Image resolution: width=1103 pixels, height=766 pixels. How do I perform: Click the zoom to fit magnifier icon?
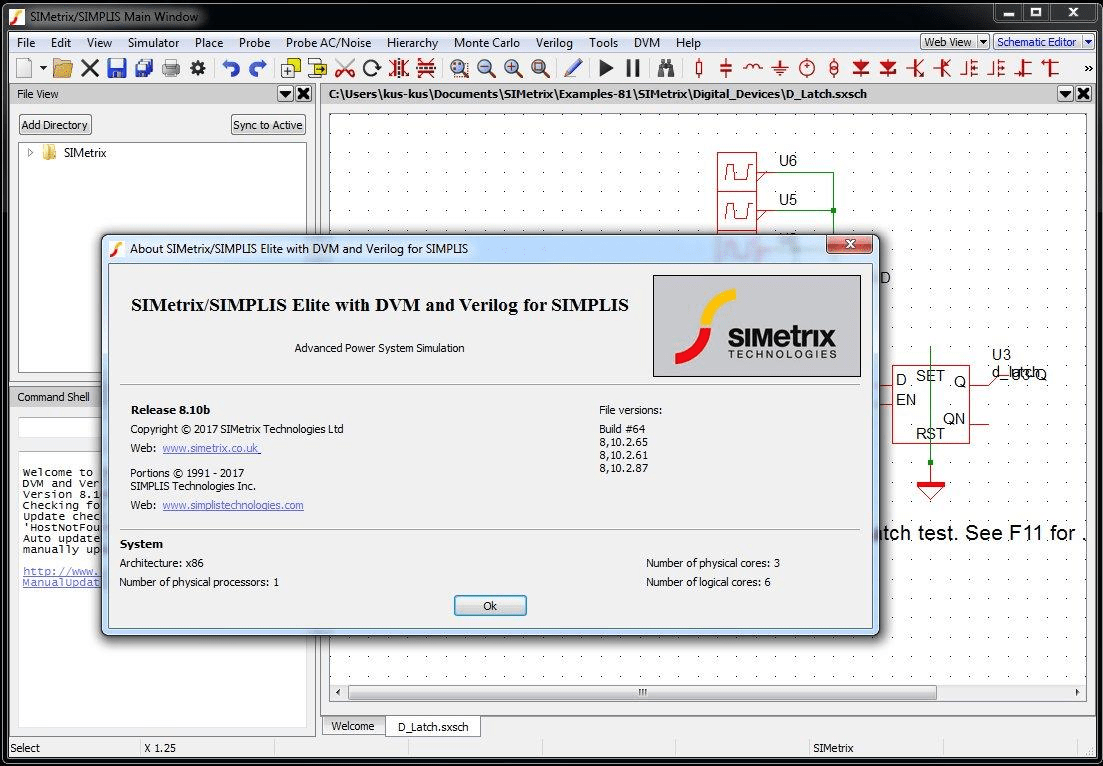pyautogui.click(x=540, y=68)
